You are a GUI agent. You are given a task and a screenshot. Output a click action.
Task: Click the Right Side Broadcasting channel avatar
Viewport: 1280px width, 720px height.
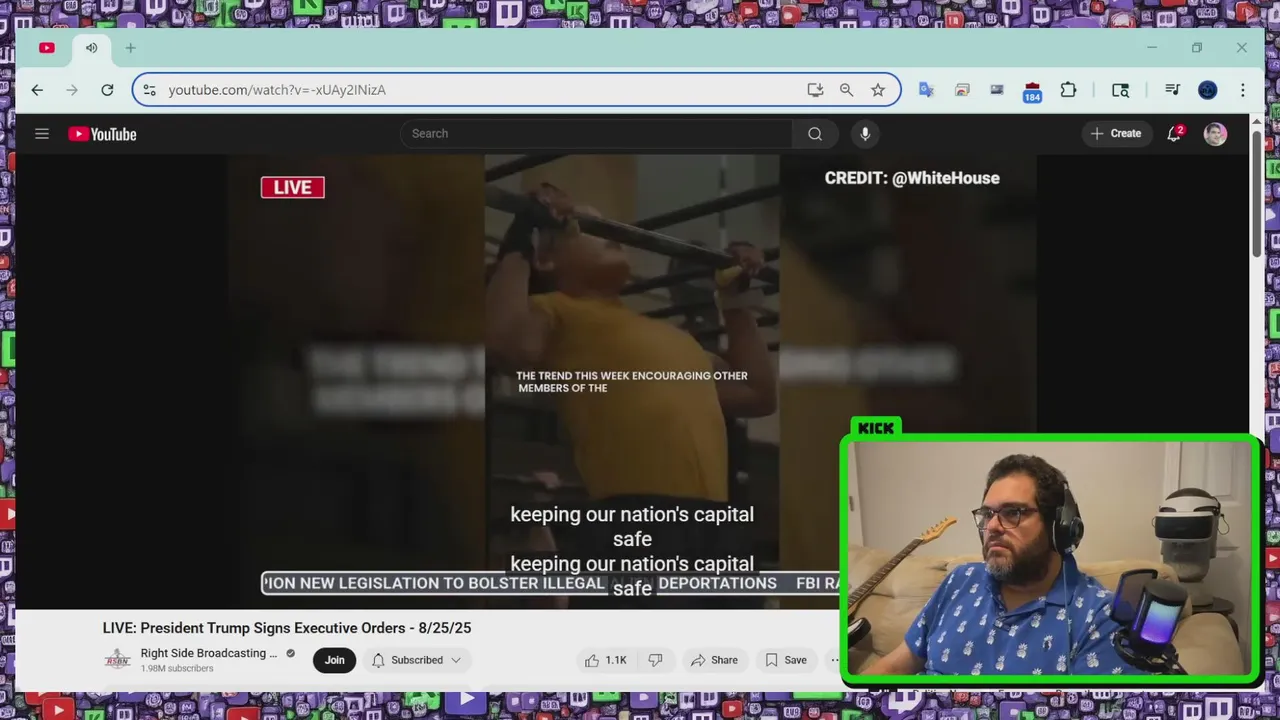point(118,660)
